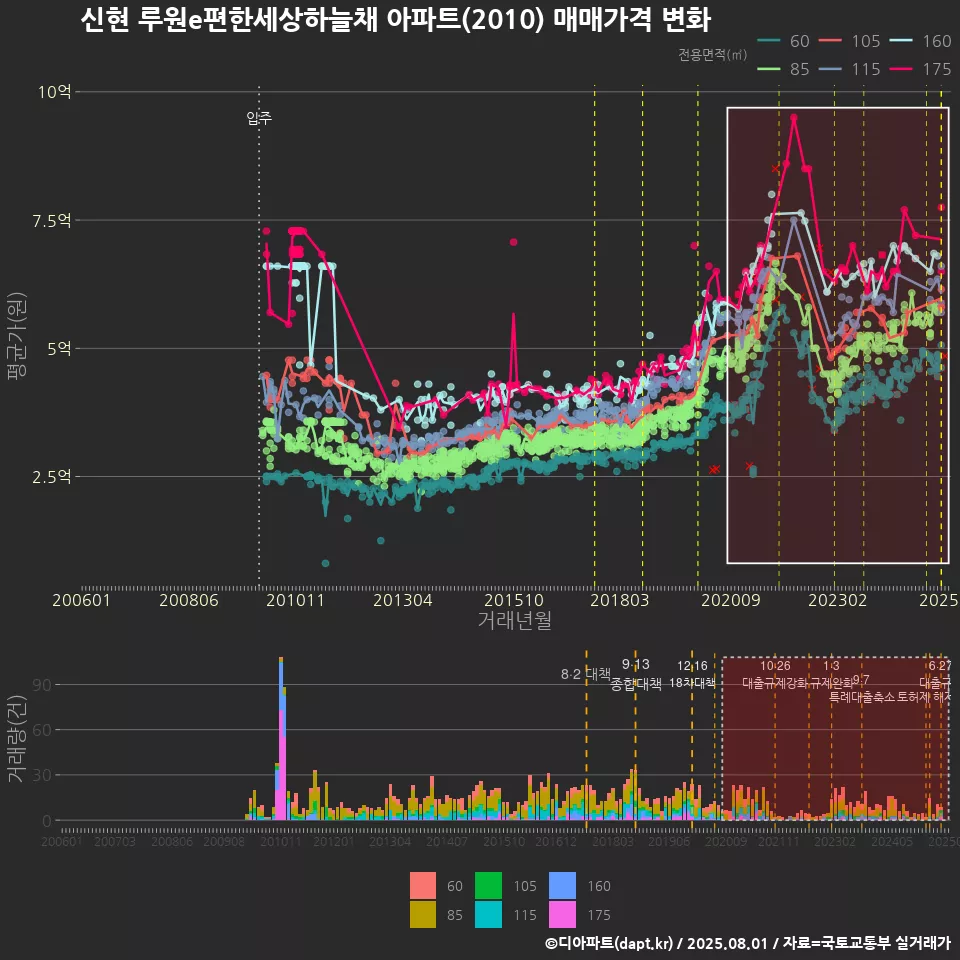The image size is (960, 960).
Task: Select the 60 line in top legend
Action: tap(770, 41)
